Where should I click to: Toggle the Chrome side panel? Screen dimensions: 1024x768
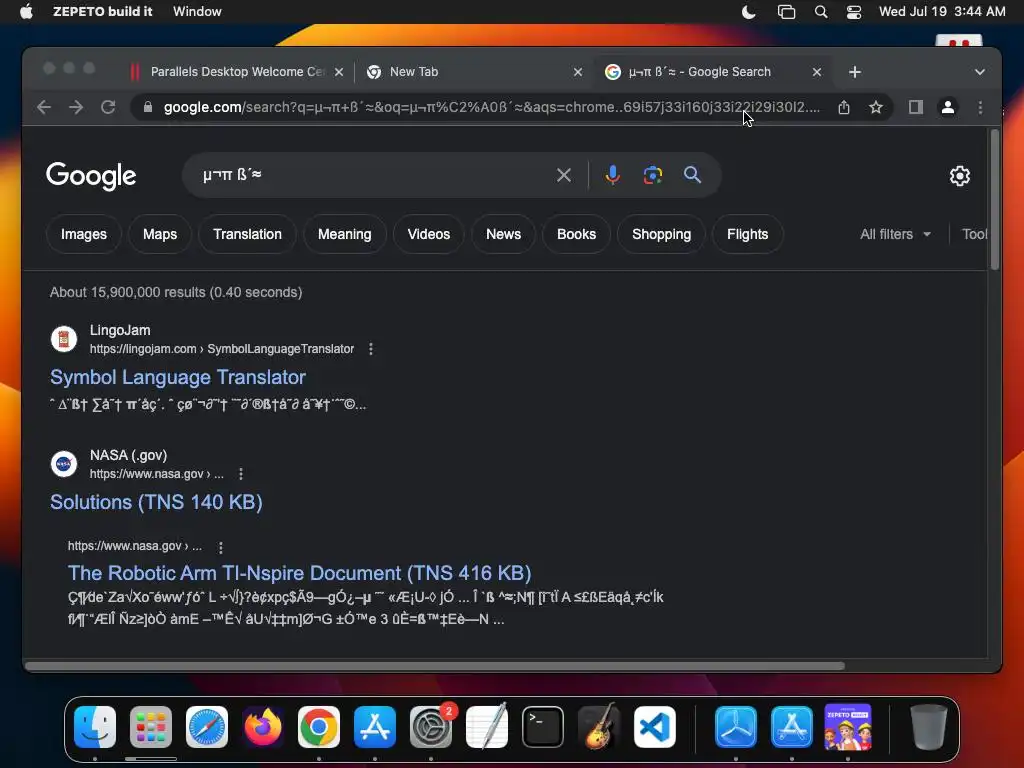[x=916, y=107]
